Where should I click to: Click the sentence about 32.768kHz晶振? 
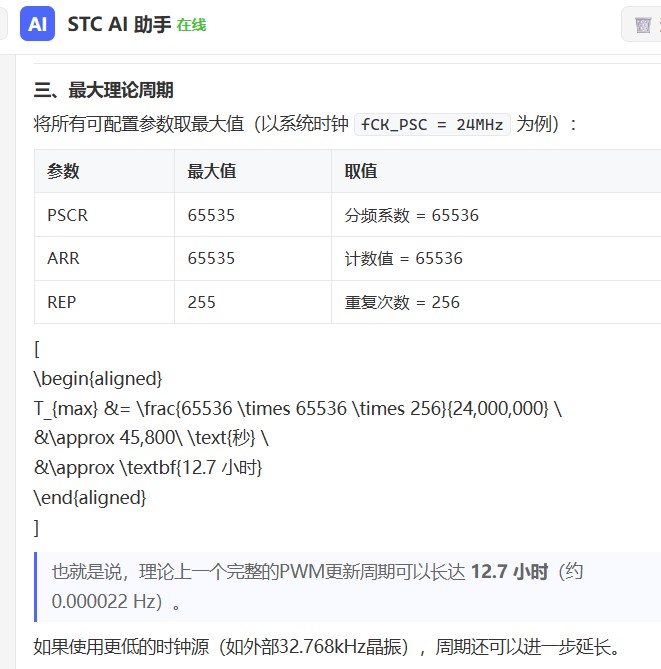tap(327, 647)
